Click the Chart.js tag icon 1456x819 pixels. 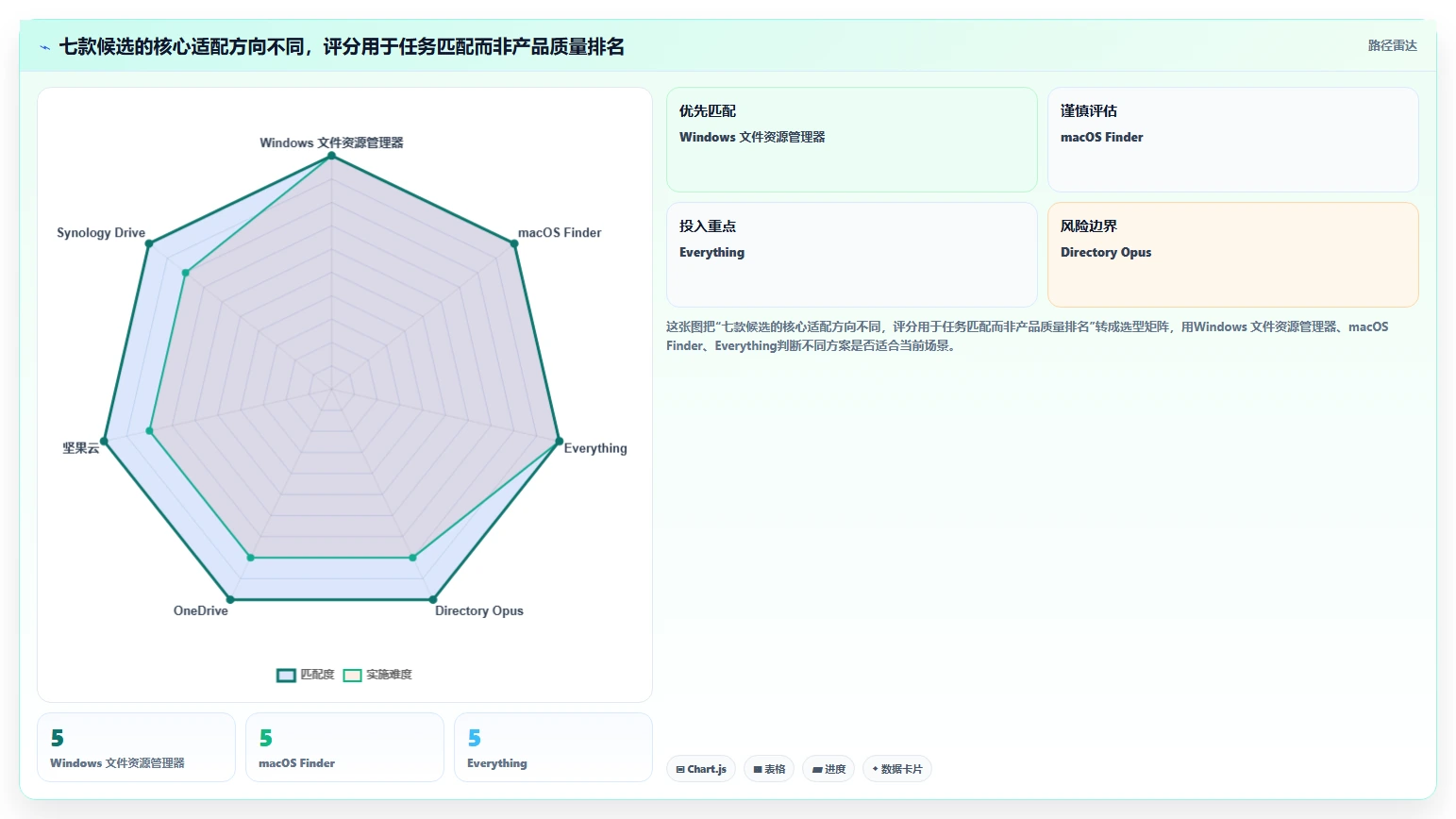tap(680, 770)
